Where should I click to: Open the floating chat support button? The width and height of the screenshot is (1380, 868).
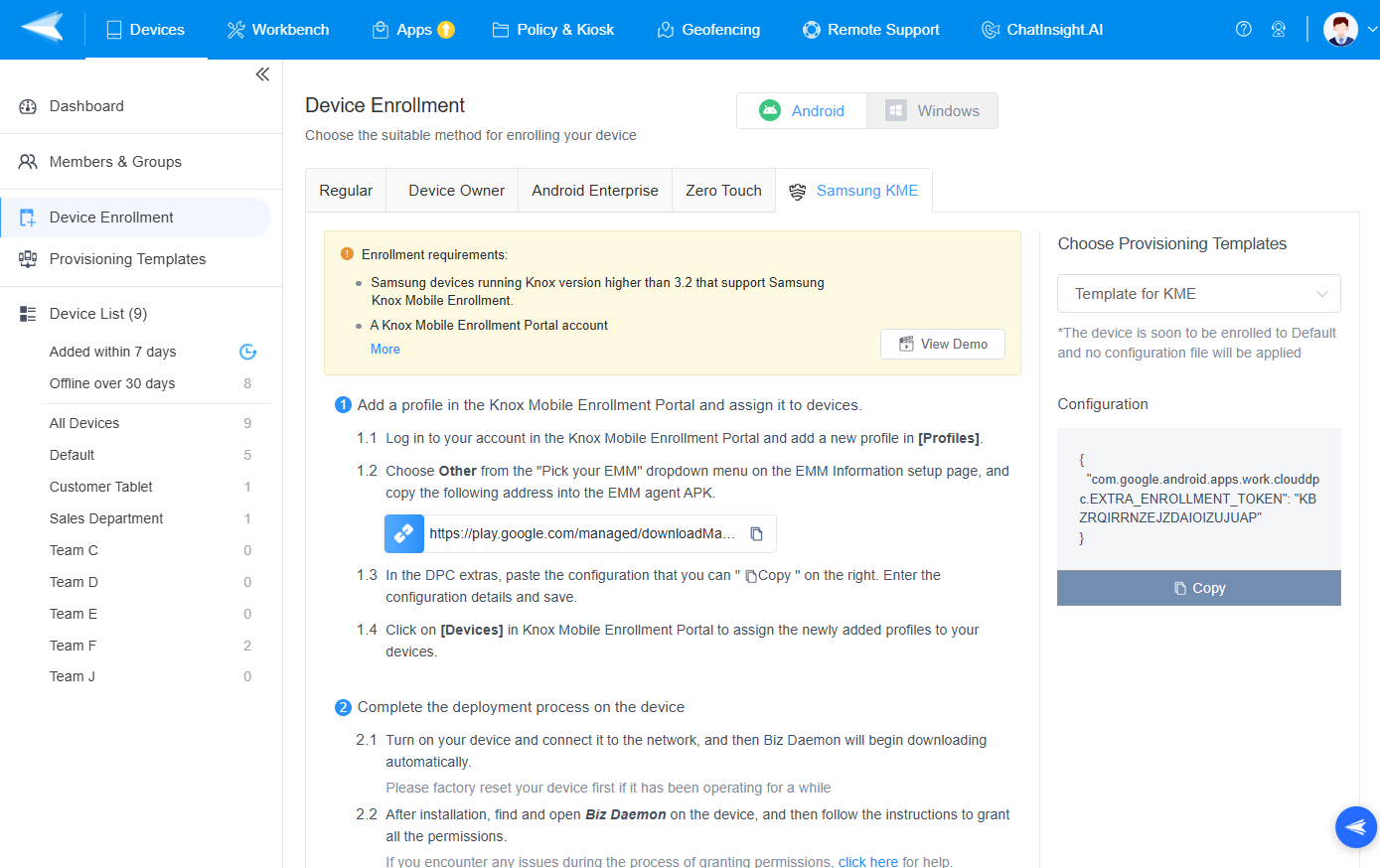[x=1355, y=826]
